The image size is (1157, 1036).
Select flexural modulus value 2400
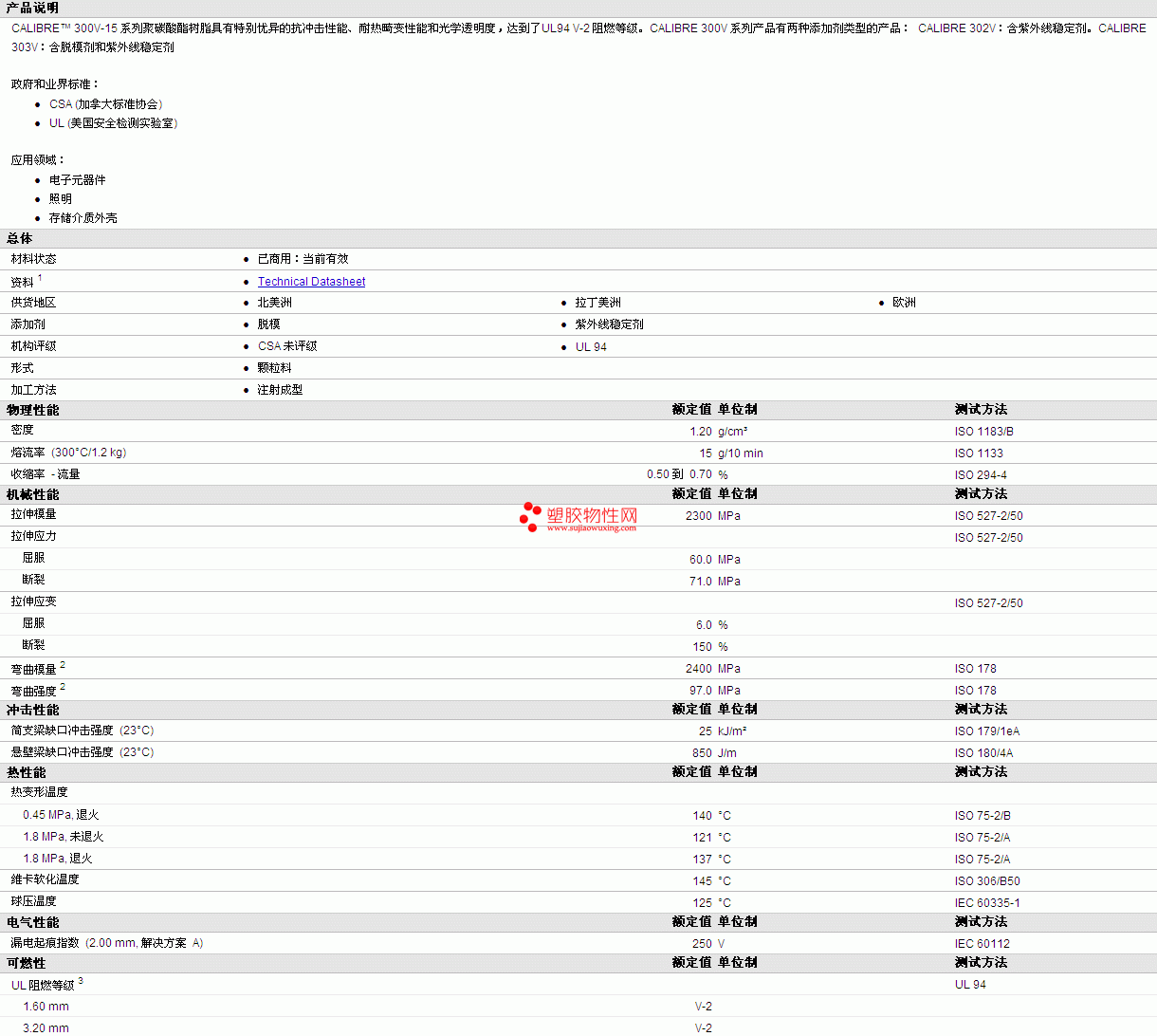tap(699, 669)
